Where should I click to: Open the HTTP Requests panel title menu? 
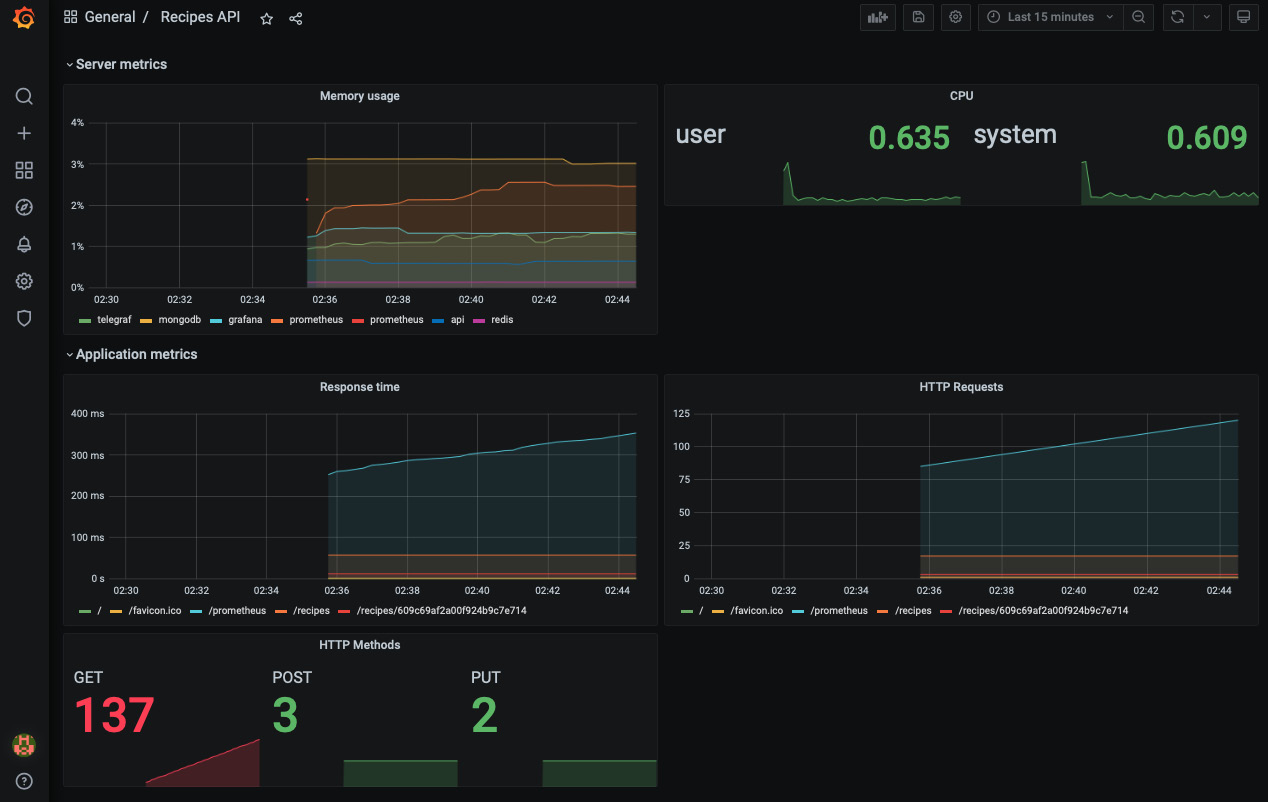coord(961,387)
